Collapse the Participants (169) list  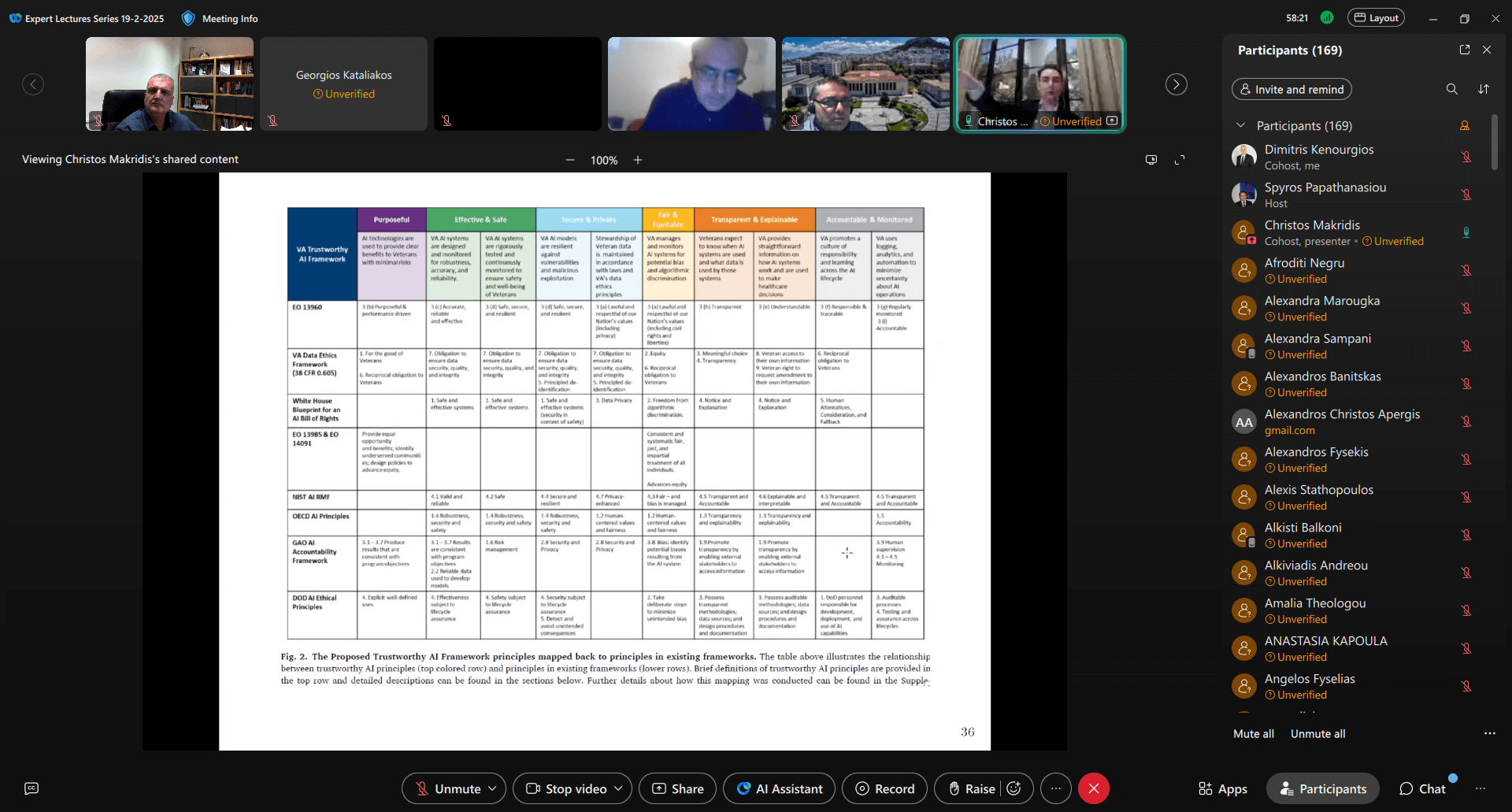pyautogui.click(x=1241, y=125)
